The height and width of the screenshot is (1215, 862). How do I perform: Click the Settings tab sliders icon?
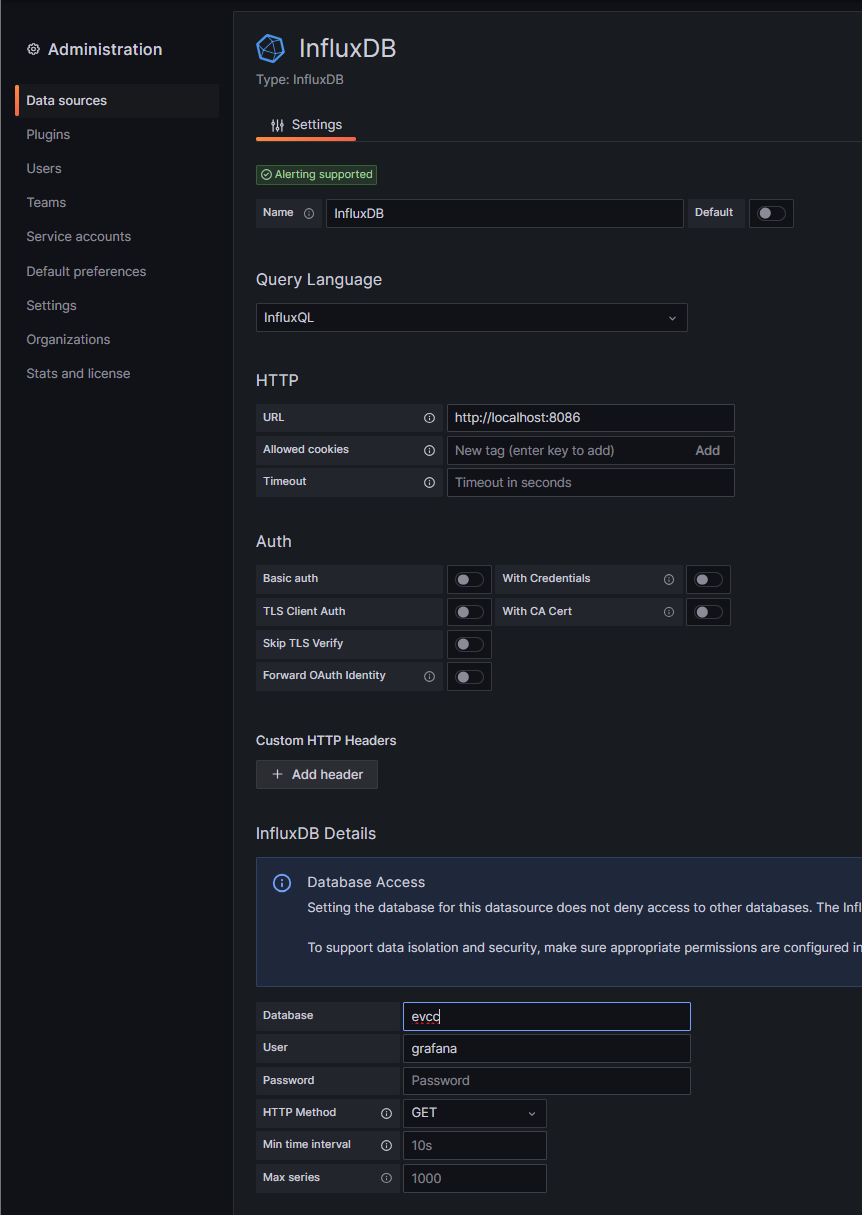tap(277, 125)
